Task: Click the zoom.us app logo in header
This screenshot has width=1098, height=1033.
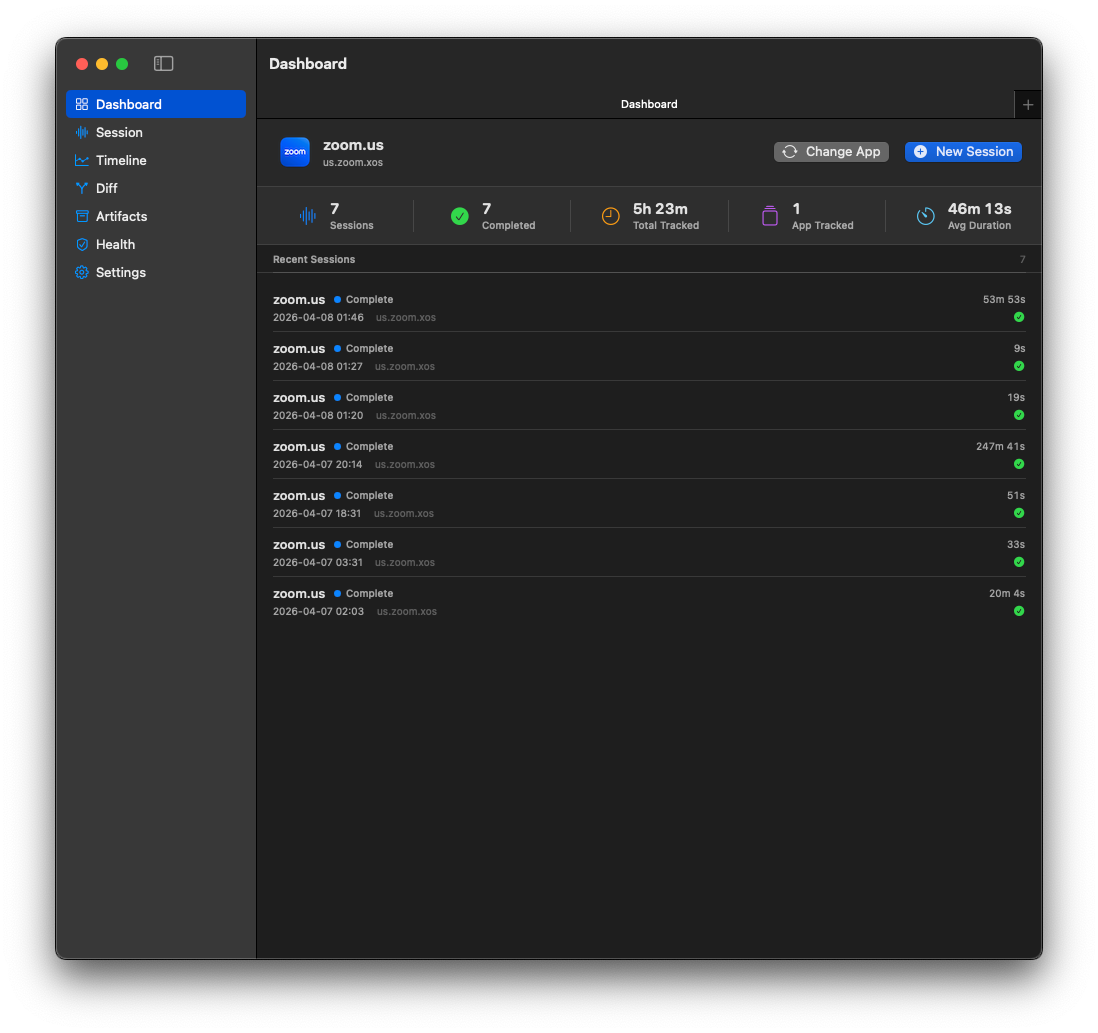Action: click(294, 151)
